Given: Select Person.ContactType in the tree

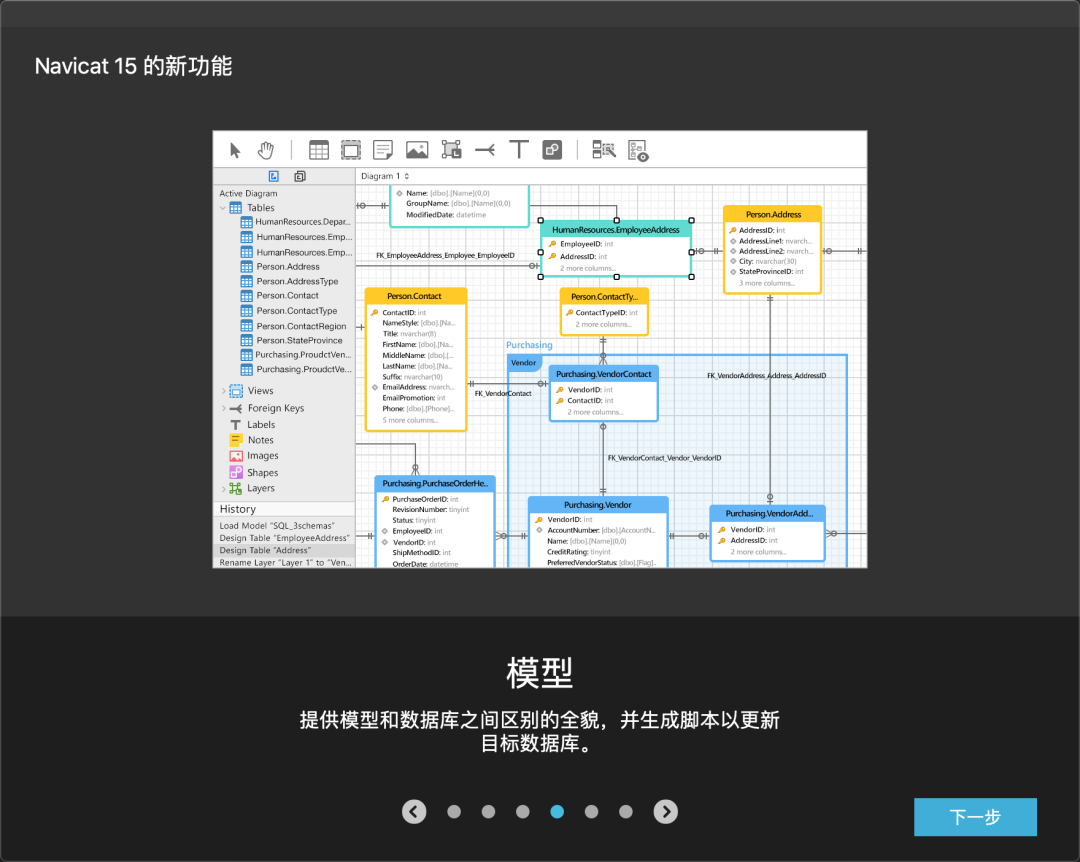Looking at the screenshot, I should point(296,311).
